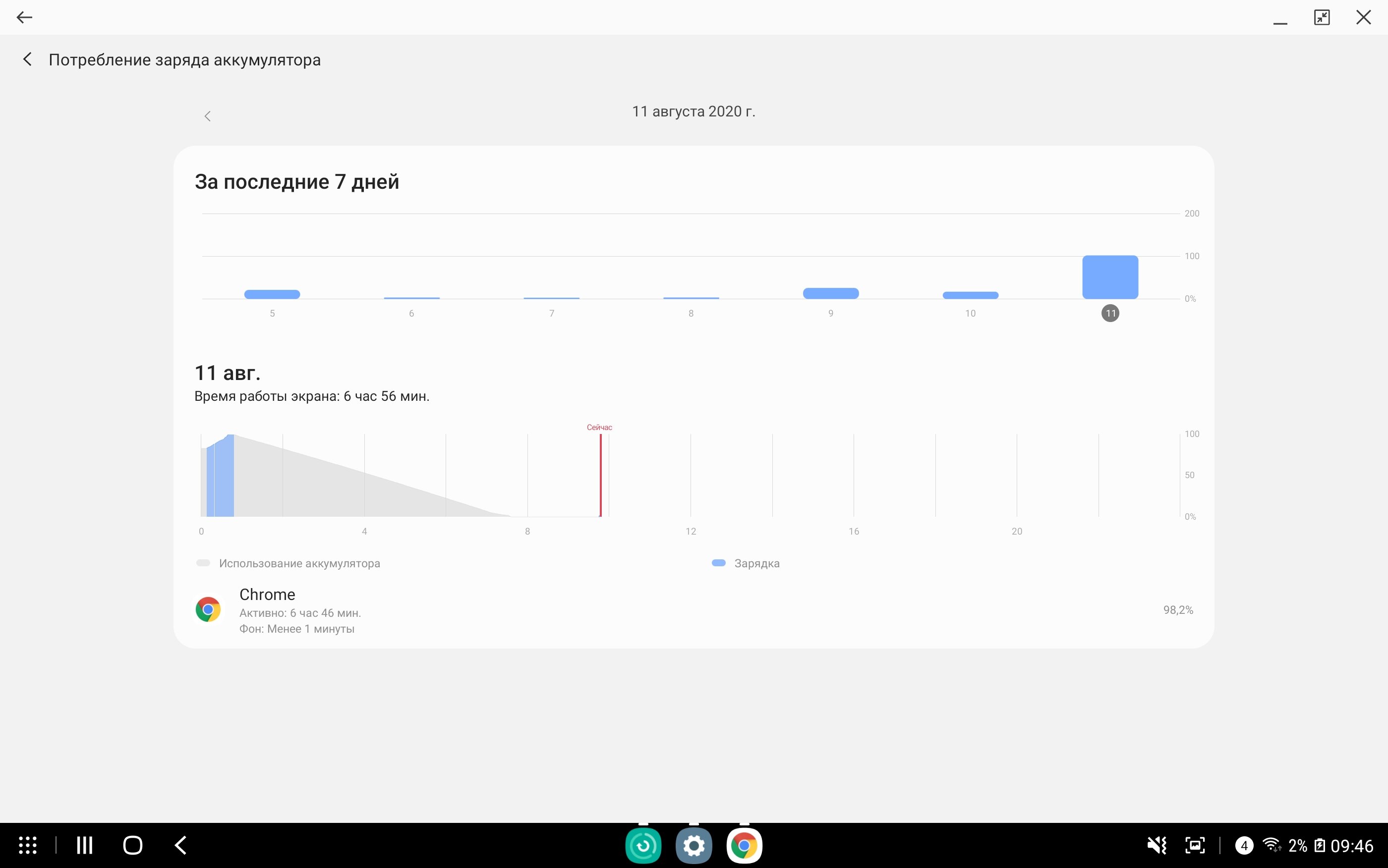Open the apps grid in taskbar
Viewport: 1388px width, 868px height.
tap(28, 845)
